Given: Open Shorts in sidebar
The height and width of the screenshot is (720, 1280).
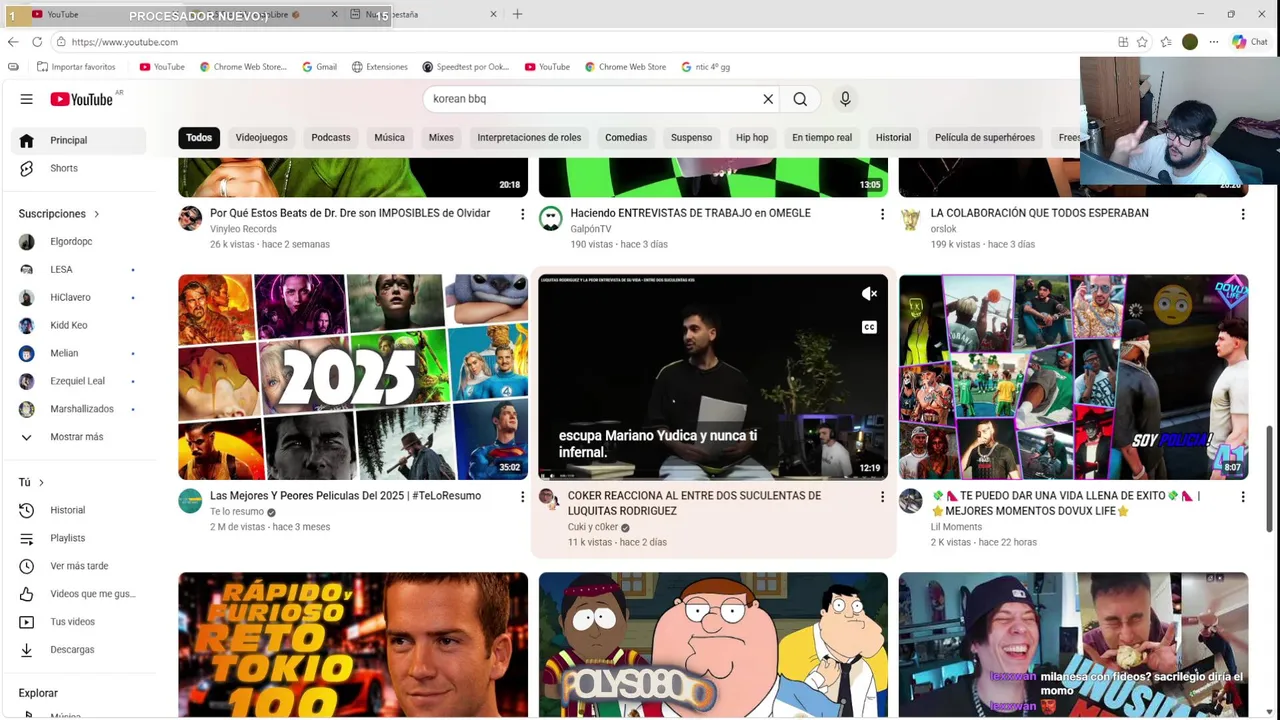Looking at the screenshot, I should (79, 168).
